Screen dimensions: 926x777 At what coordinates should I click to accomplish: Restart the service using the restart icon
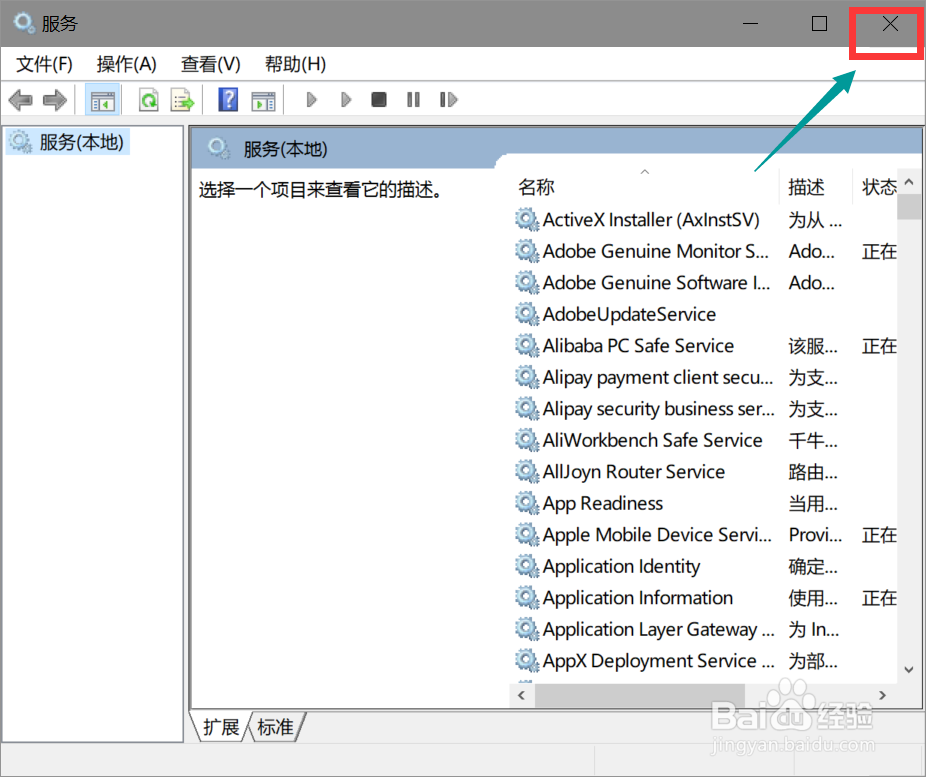tap(448, 99)
